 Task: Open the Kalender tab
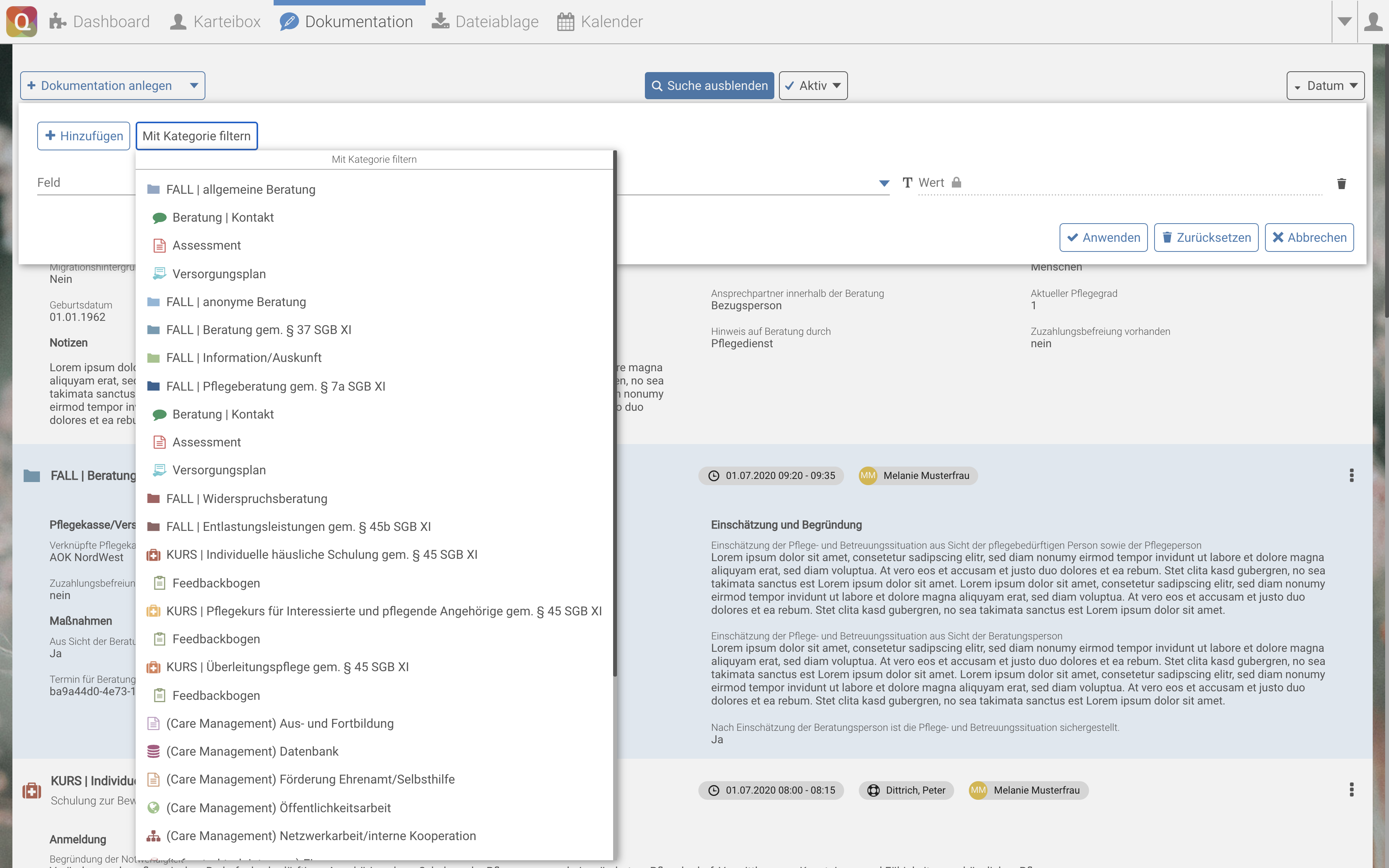coord(600,22)
